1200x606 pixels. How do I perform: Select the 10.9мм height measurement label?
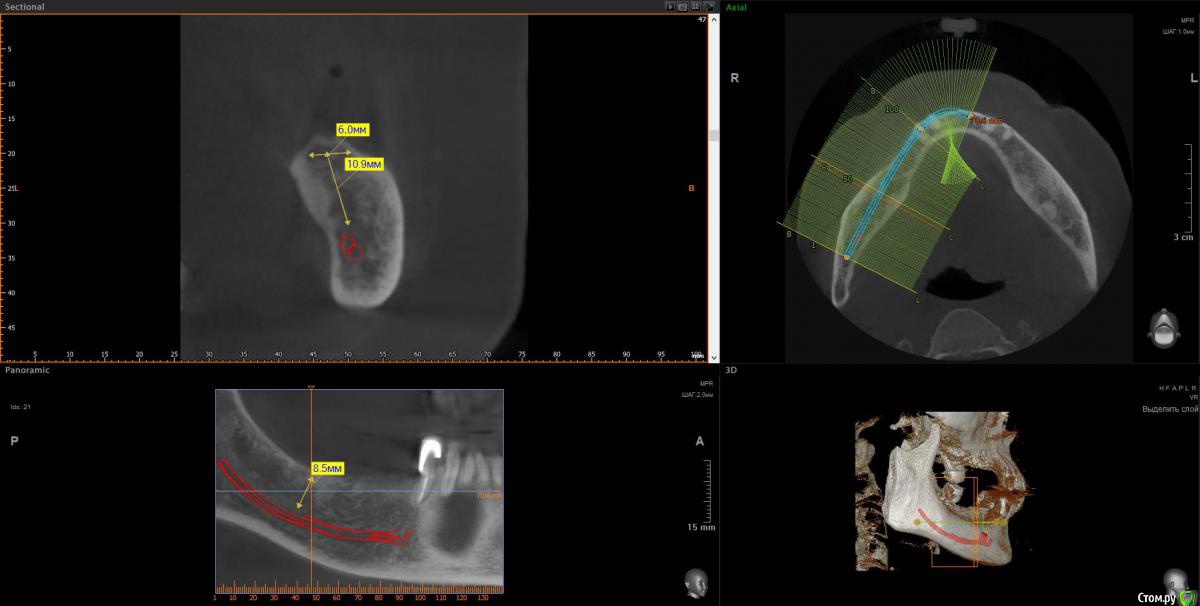pyautogui.click(x=363, y=163)
